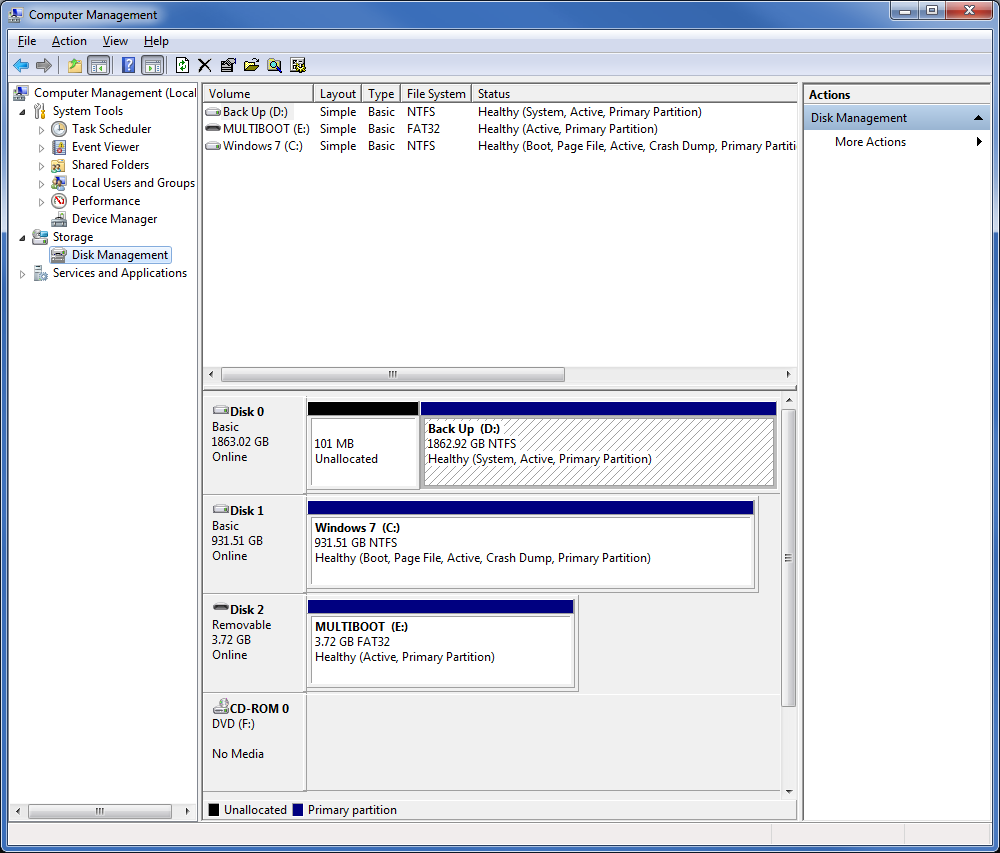
Task: Collapse the Storage node
Action: tap(22, 237)
